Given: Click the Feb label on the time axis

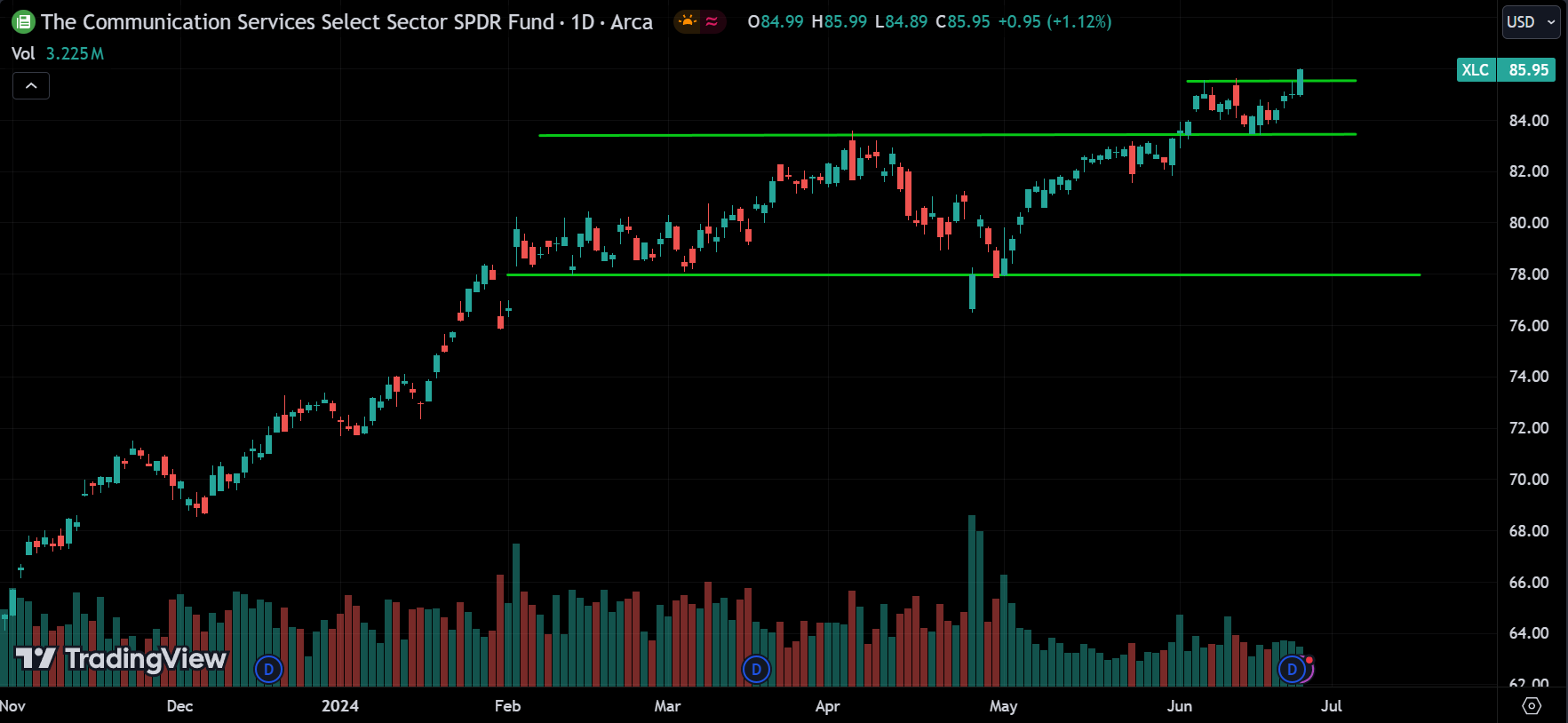Looking at the screenshot, I should [507, 706].
